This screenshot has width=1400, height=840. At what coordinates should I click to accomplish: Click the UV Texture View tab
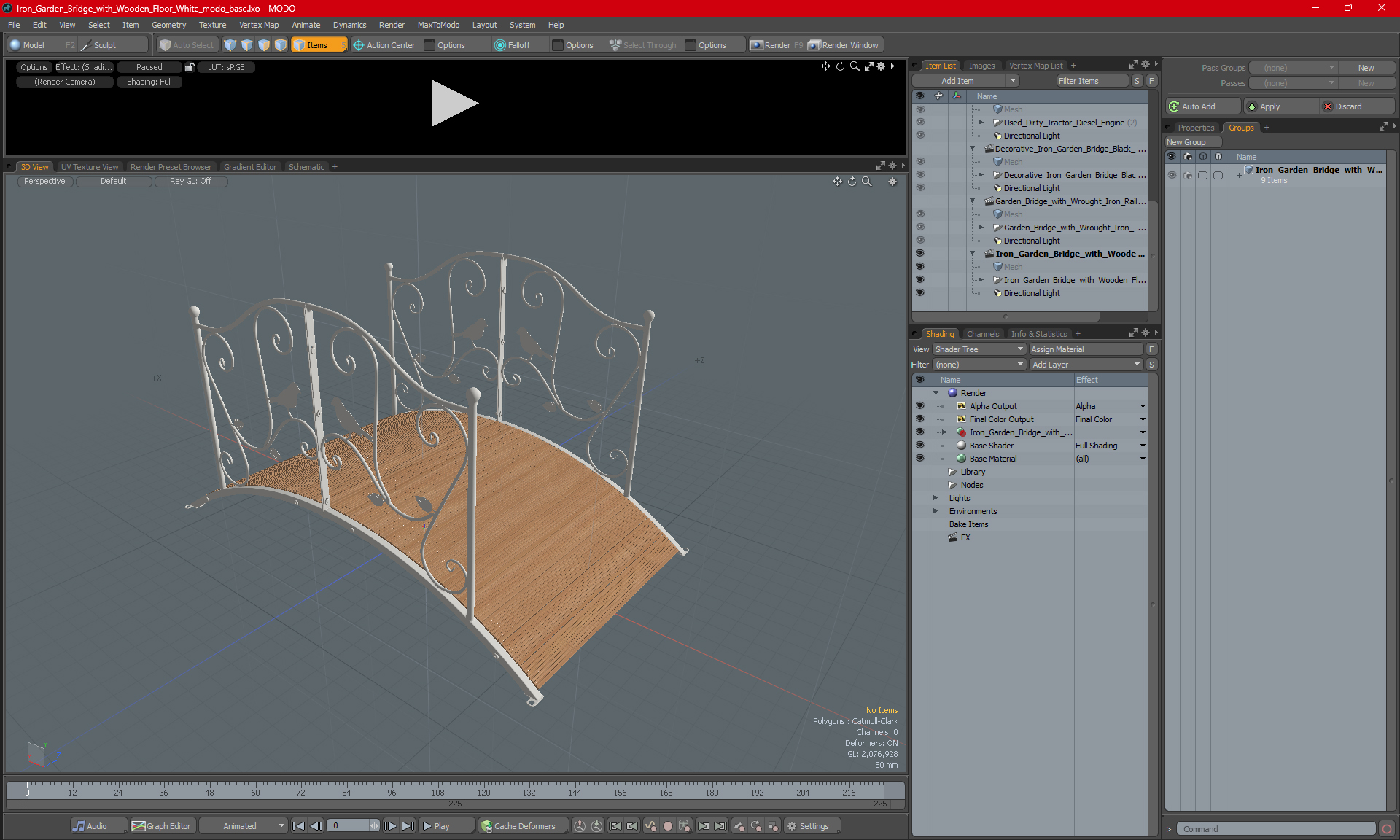89,166
